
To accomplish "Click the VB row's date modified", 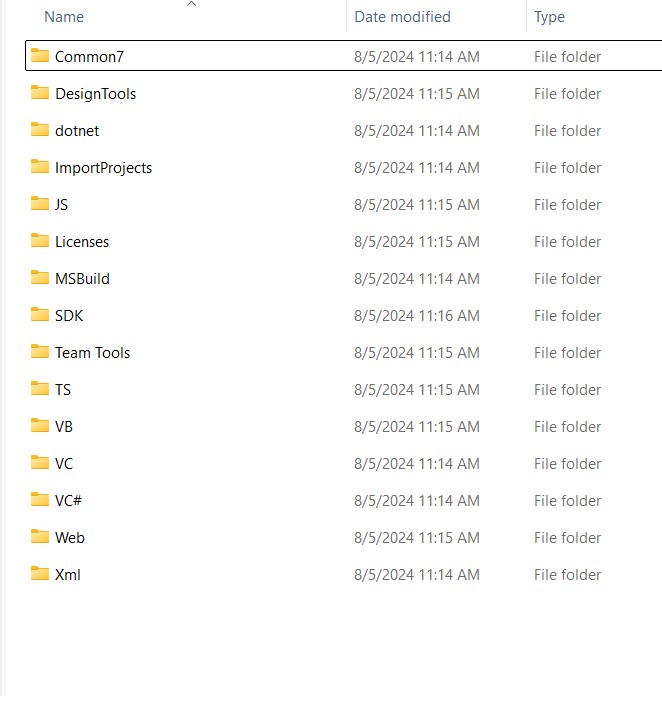I will point(417,426).
